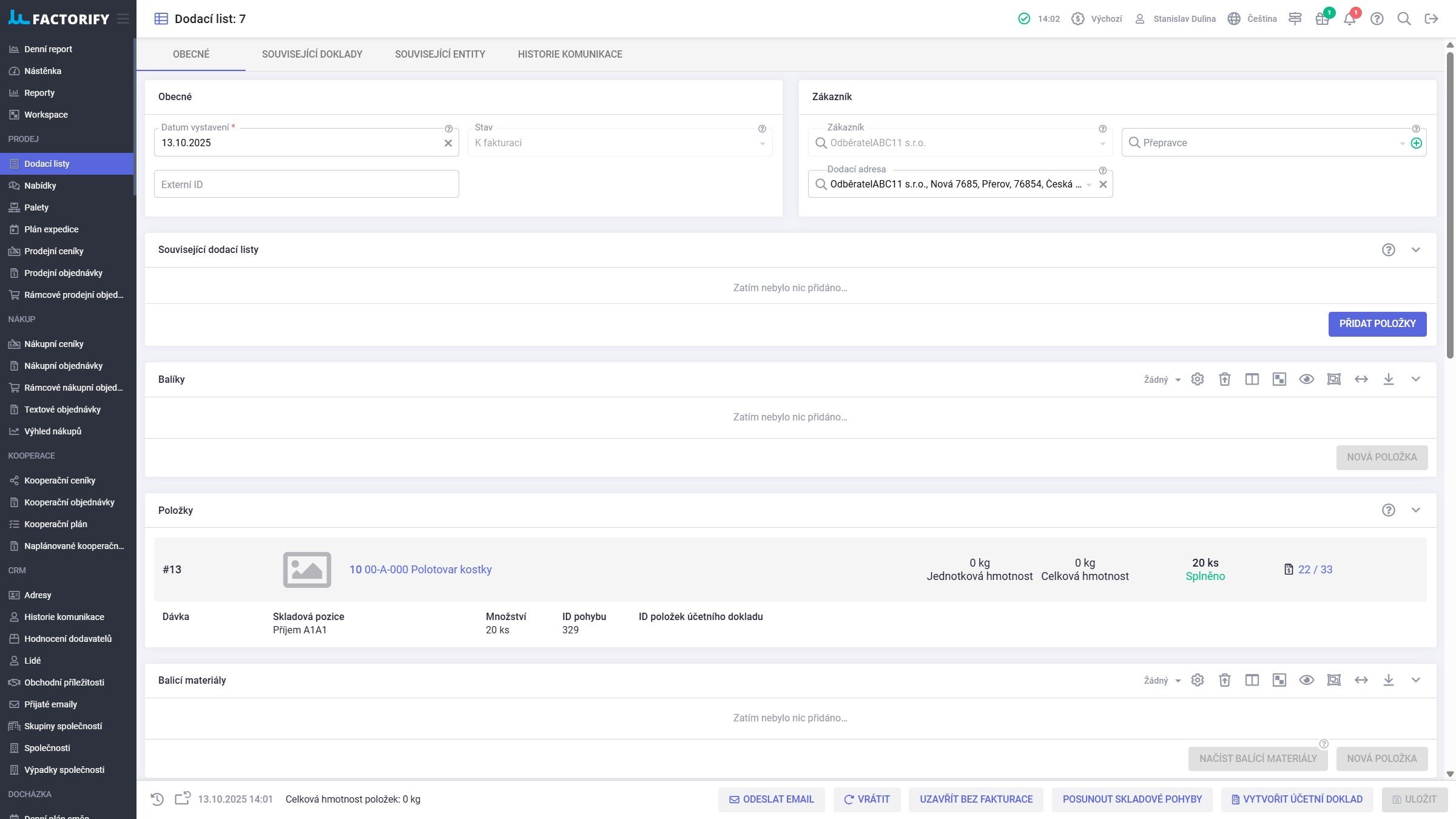Click the history clock icon in footer

coord(157,799)
